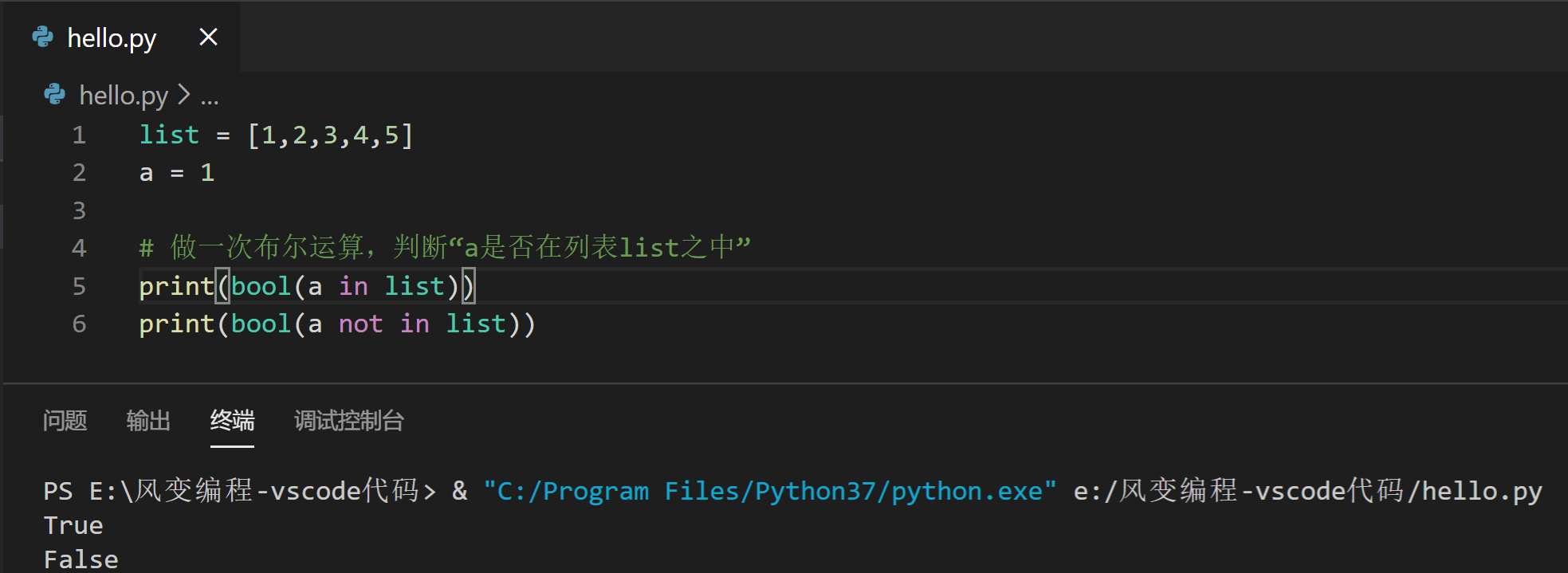Click the Python icon on hello.py tab
The image size is (1568, 573).
click(42, 37)
